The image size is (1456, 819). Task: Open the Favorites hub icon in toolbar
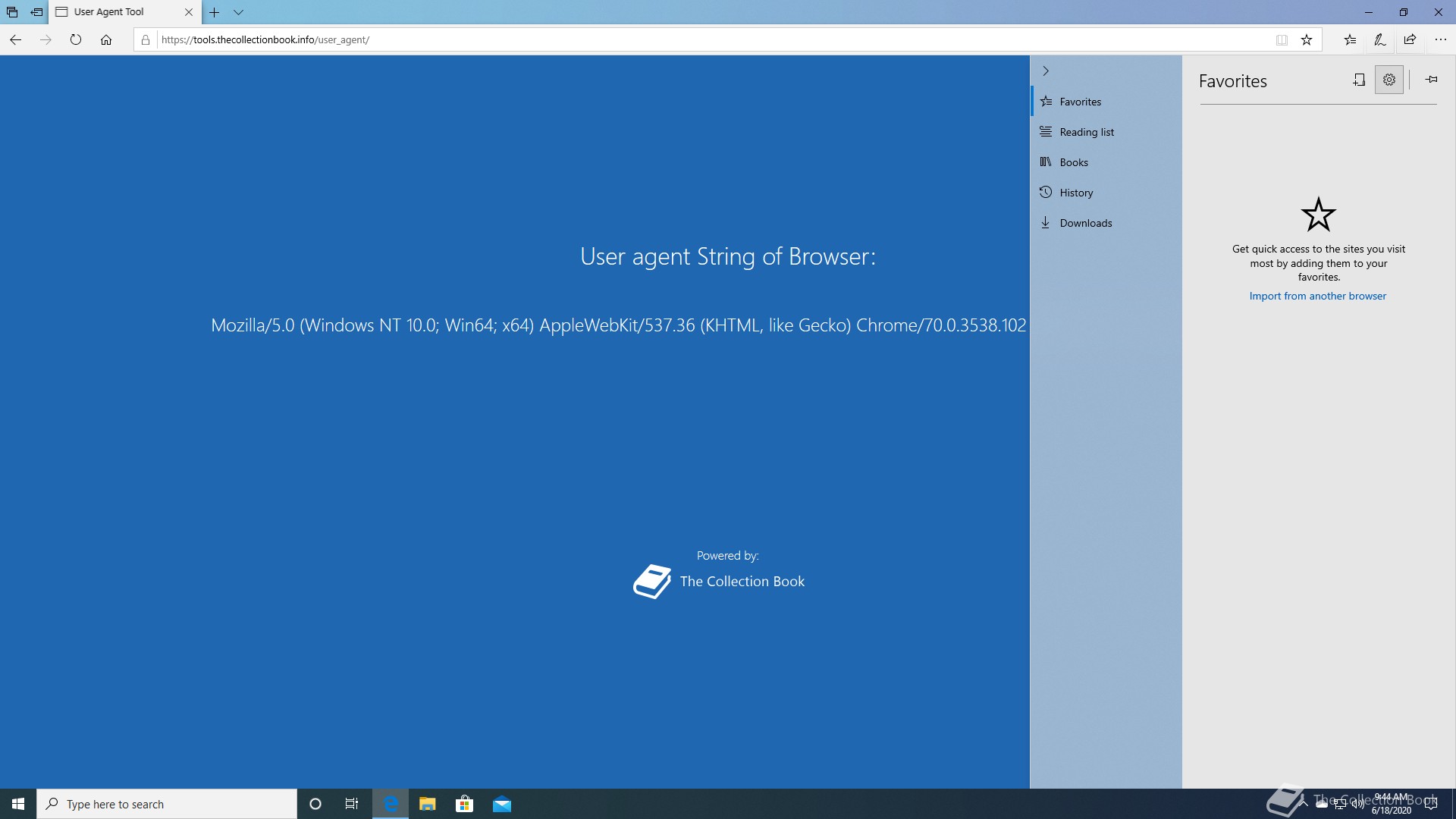[1350, 39]
